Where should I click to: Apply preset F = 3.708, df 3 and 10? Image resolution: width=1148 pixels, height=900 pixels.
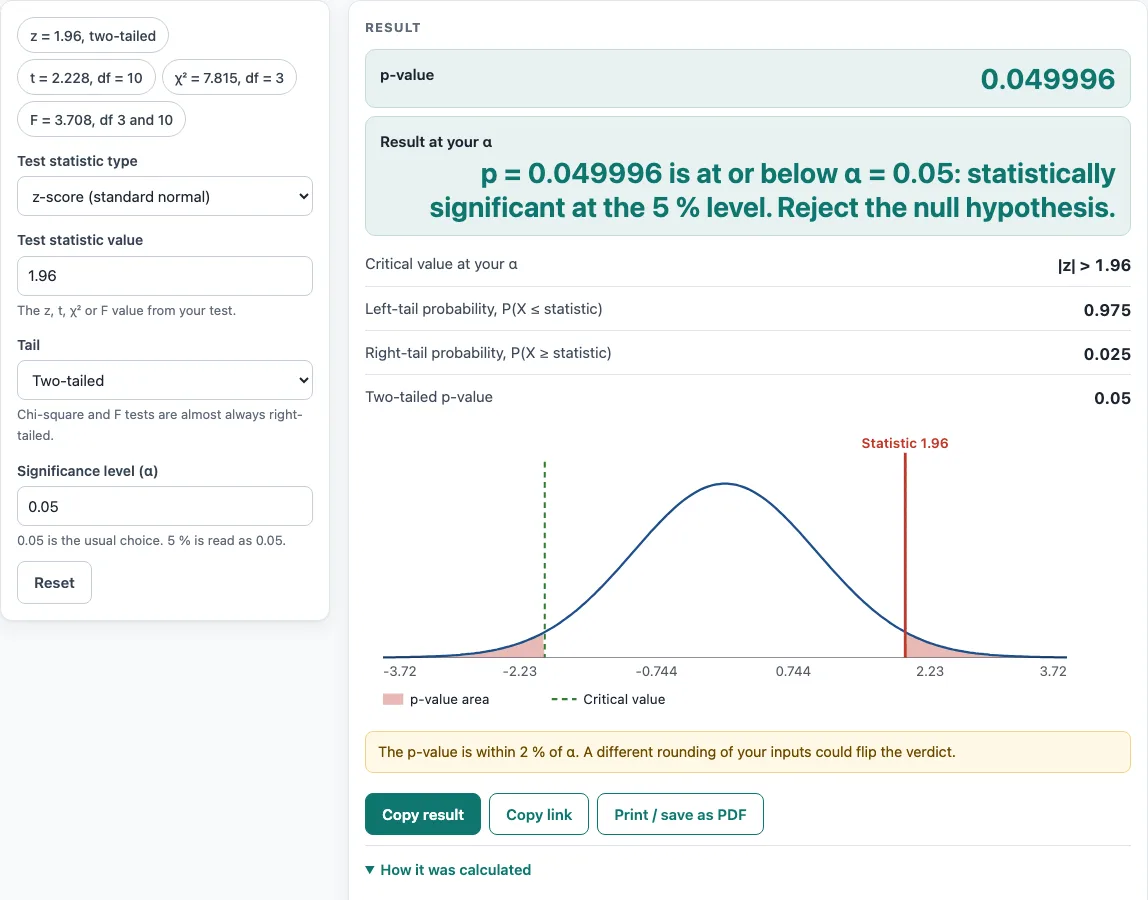coord(101,119)
